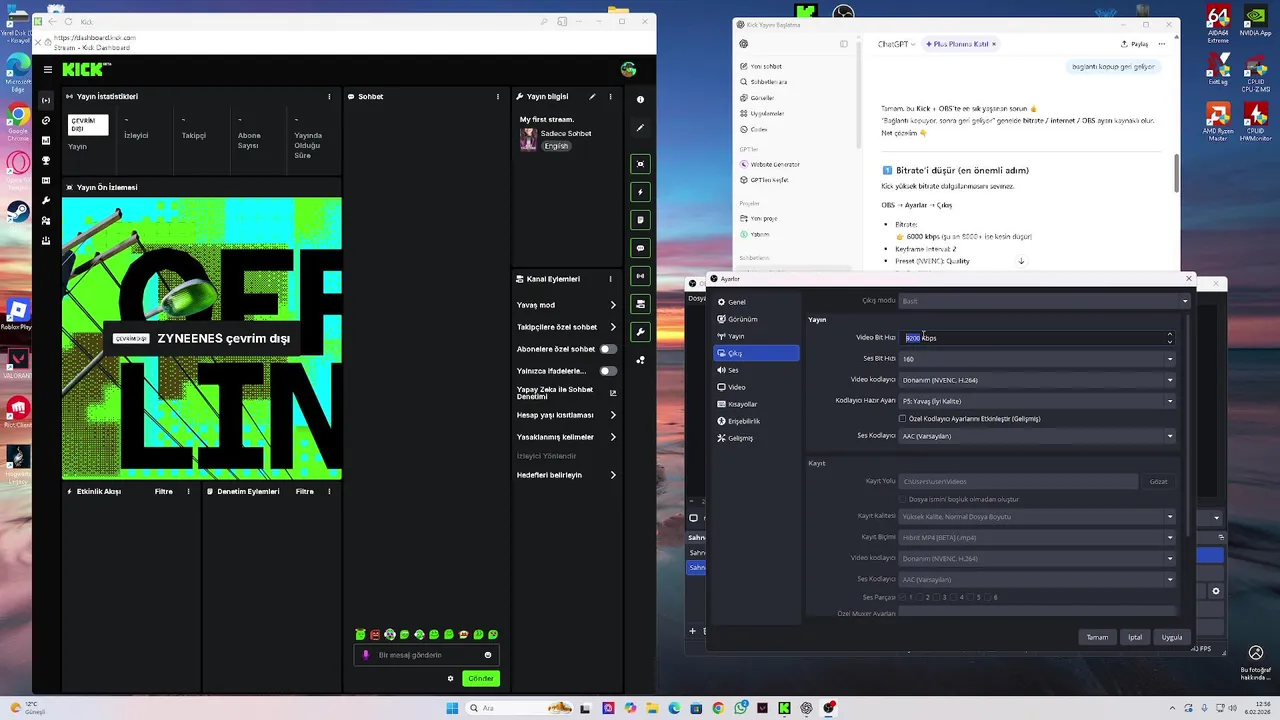Open Kanal Eylemleri three-dot menu
1280x720 pixels.
tap(610, 279)
